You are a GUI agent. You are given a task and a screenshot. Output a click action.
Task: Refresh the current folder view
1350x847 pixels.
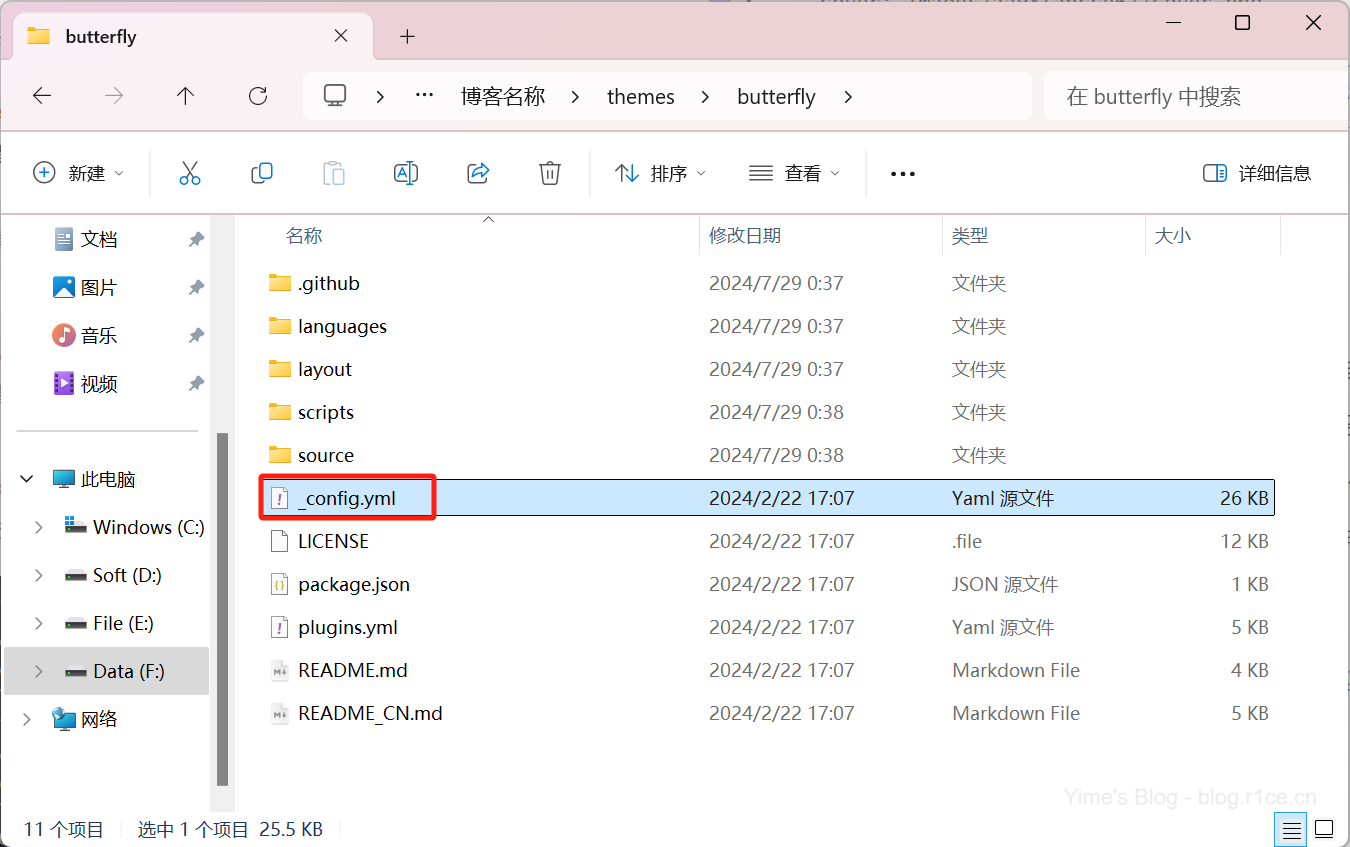point(258,96)
